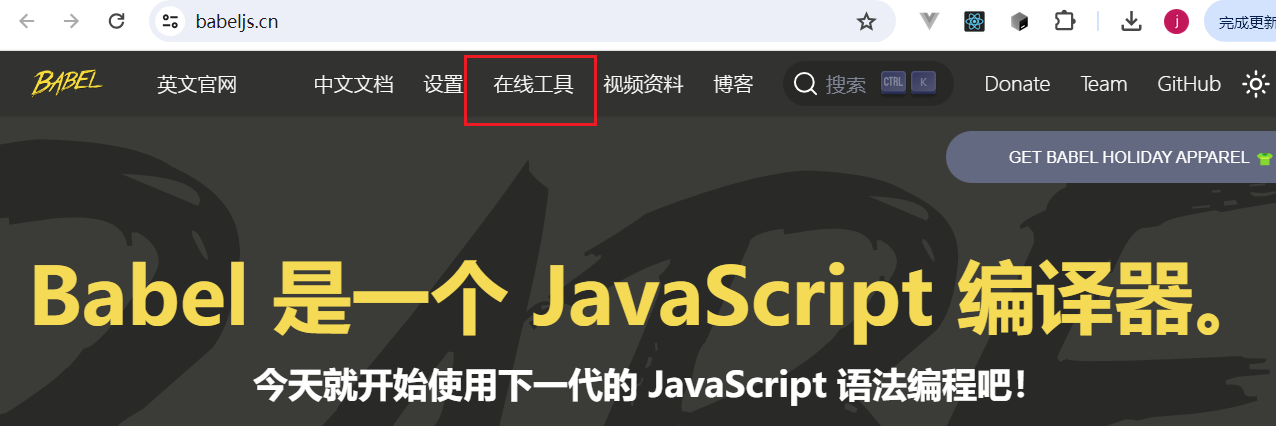Go forward to the next page

point(71,21)
